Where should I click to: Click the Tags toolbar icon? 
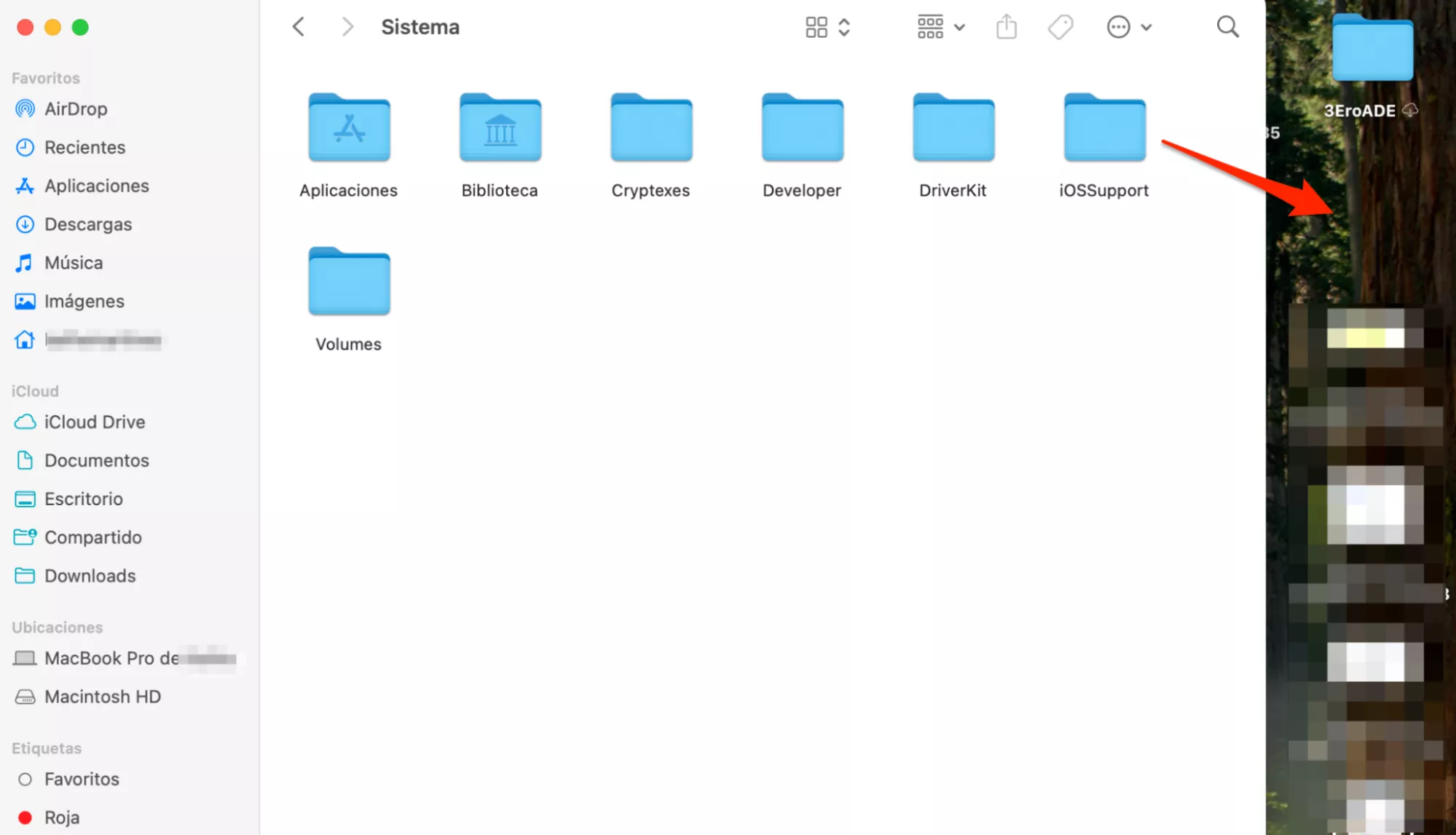click(x=1060, y=28)
